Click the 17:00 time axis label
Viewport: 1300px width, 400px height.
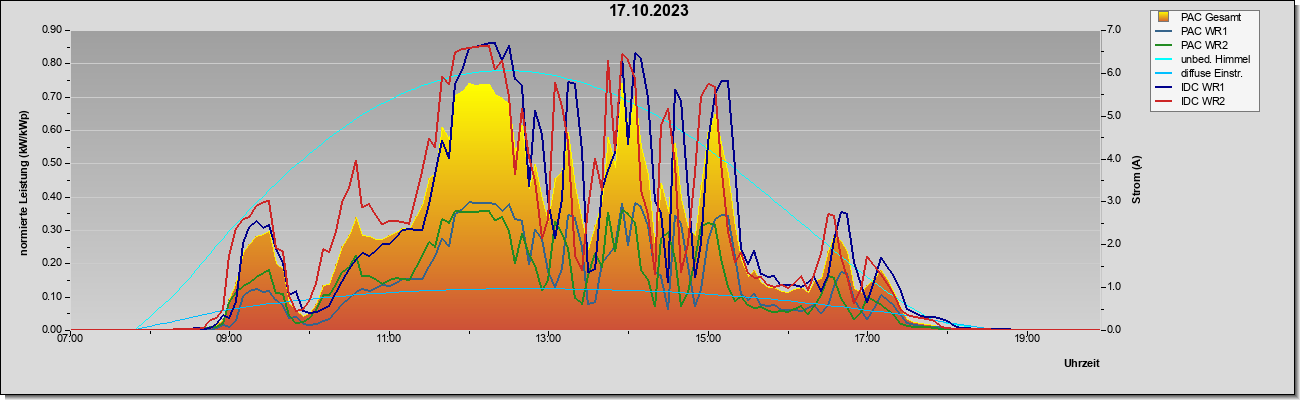(867, 339)
